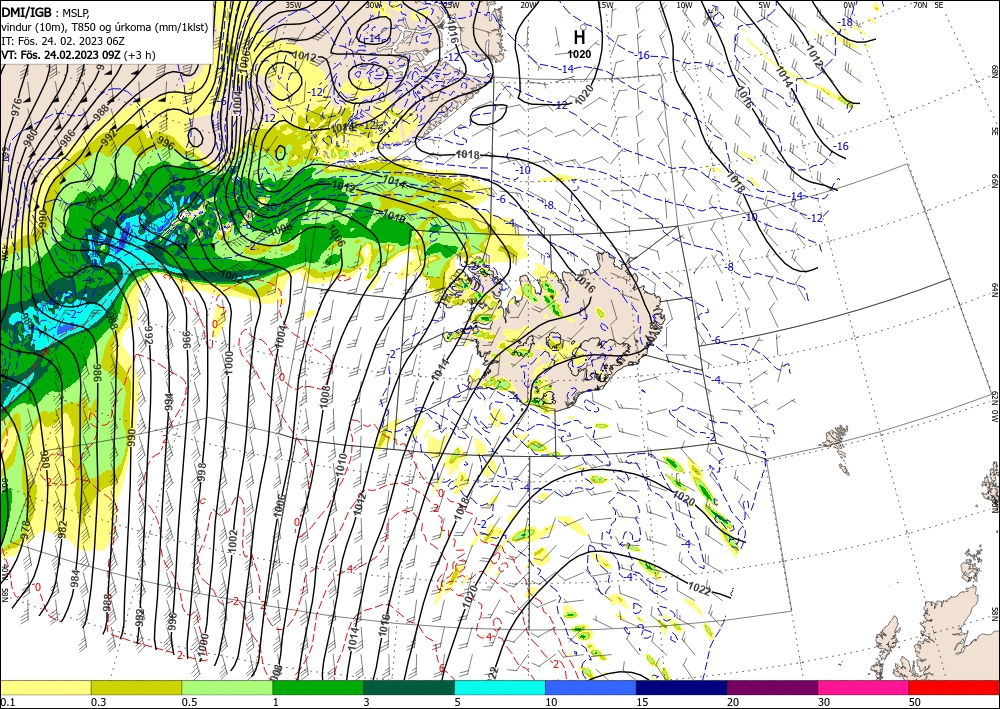1000x709 pixels.
Task: Click the 30W longitude label
Action: 374,5
